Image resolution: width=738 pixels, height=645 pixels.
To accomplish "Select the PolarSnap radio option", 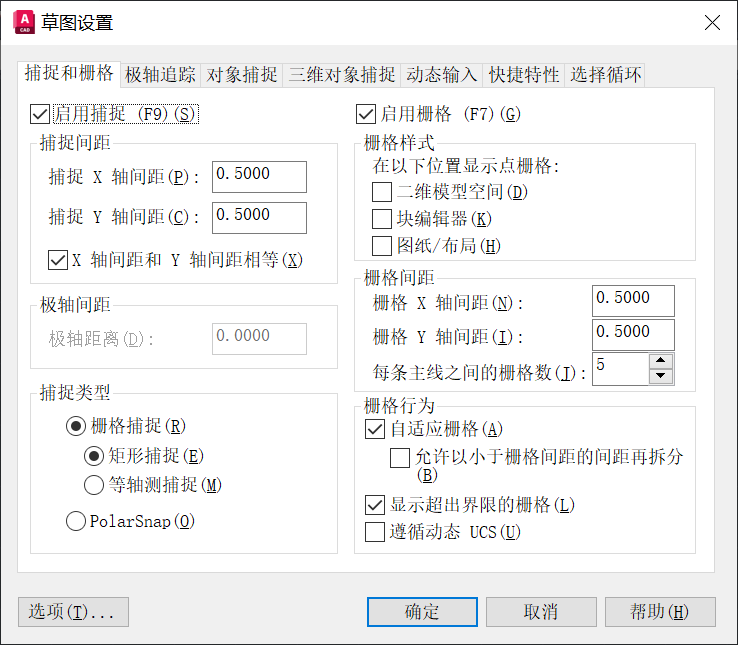I will click(x=76, y=520).
